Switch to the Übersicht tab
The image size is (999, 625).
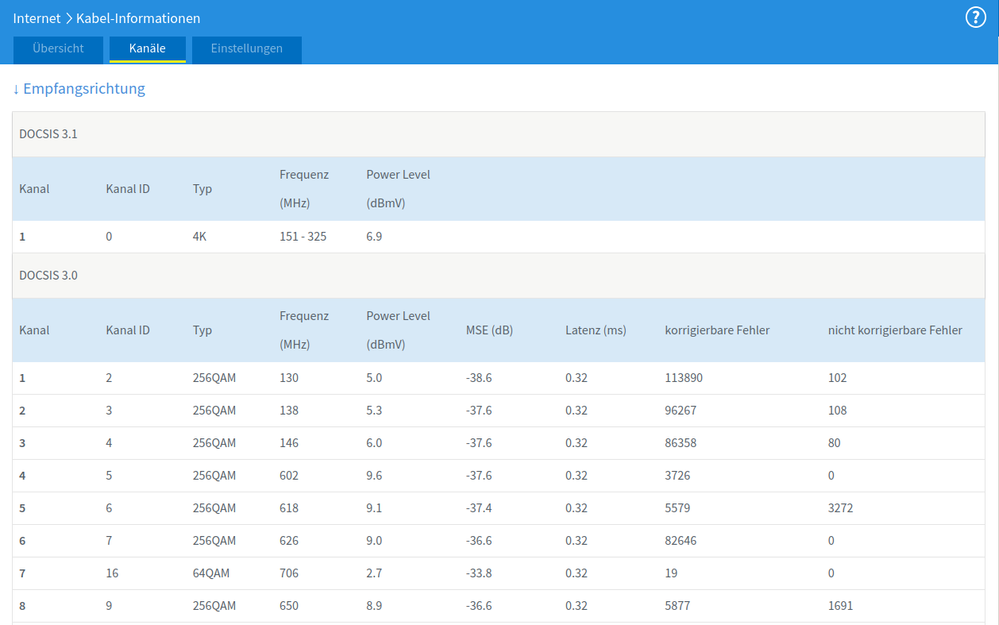57,49
